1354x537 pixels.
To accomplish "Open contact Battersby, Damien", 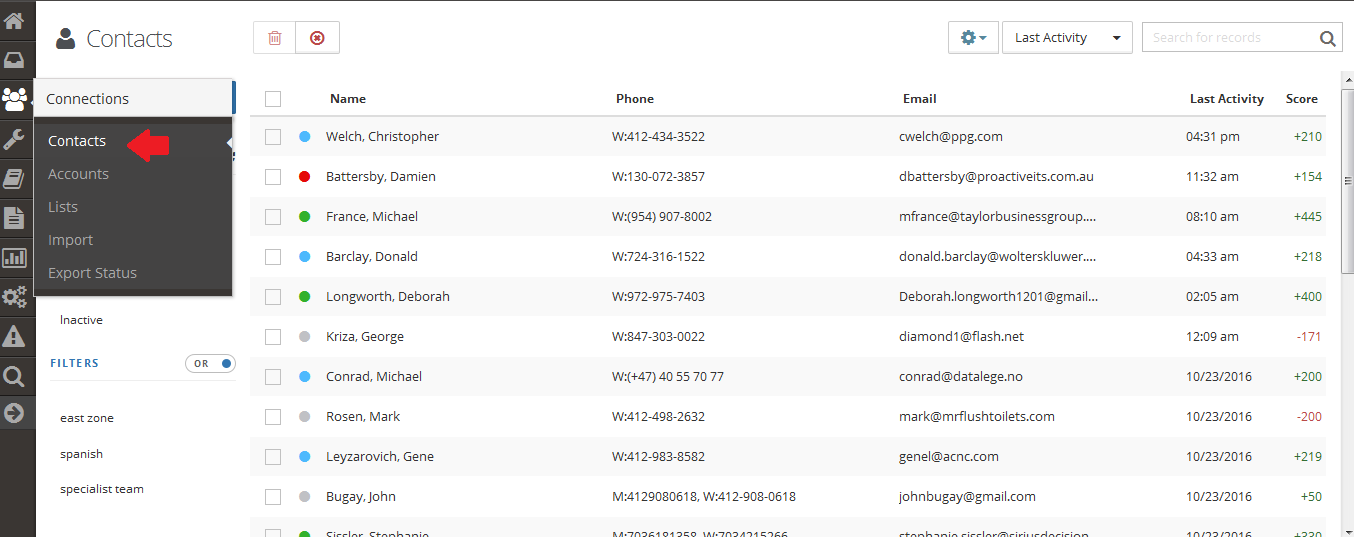I will click(381, 177).
